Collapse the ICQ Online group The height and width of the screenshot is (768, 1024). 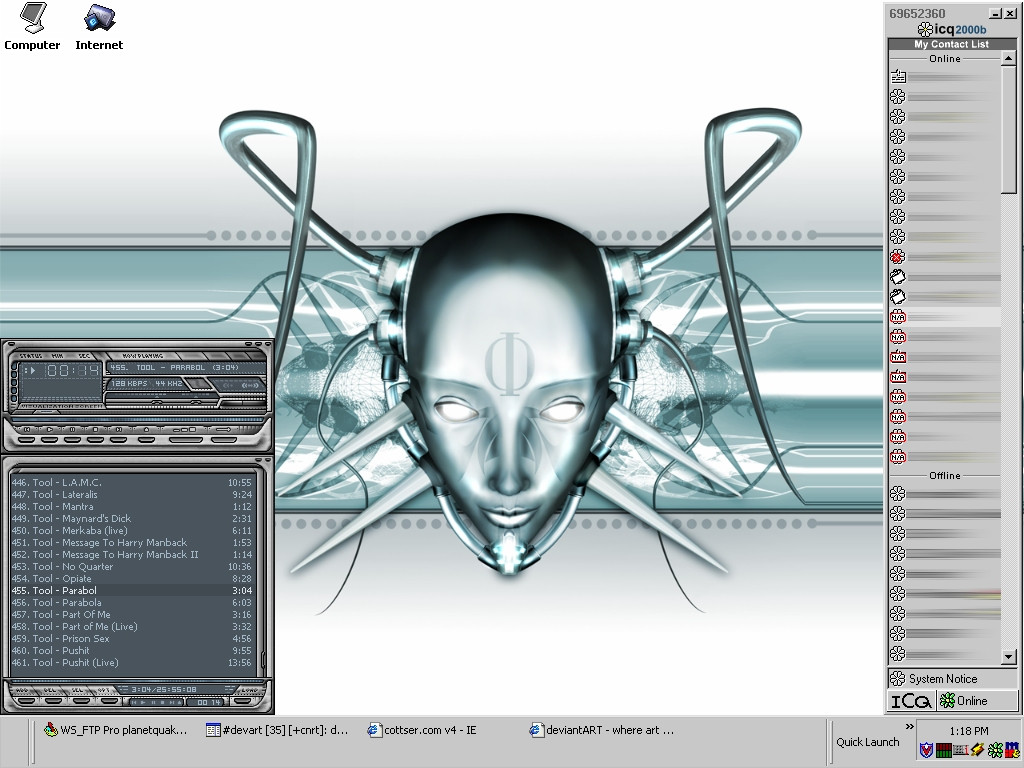click(944, 58)
